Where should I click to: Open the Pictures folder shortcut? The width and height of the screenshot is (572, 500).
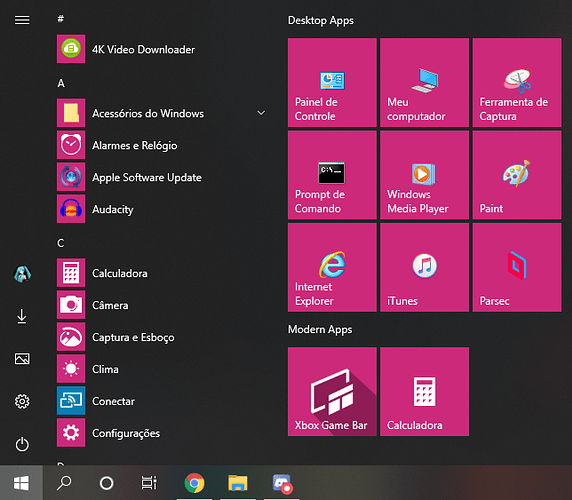coord(22,359)
